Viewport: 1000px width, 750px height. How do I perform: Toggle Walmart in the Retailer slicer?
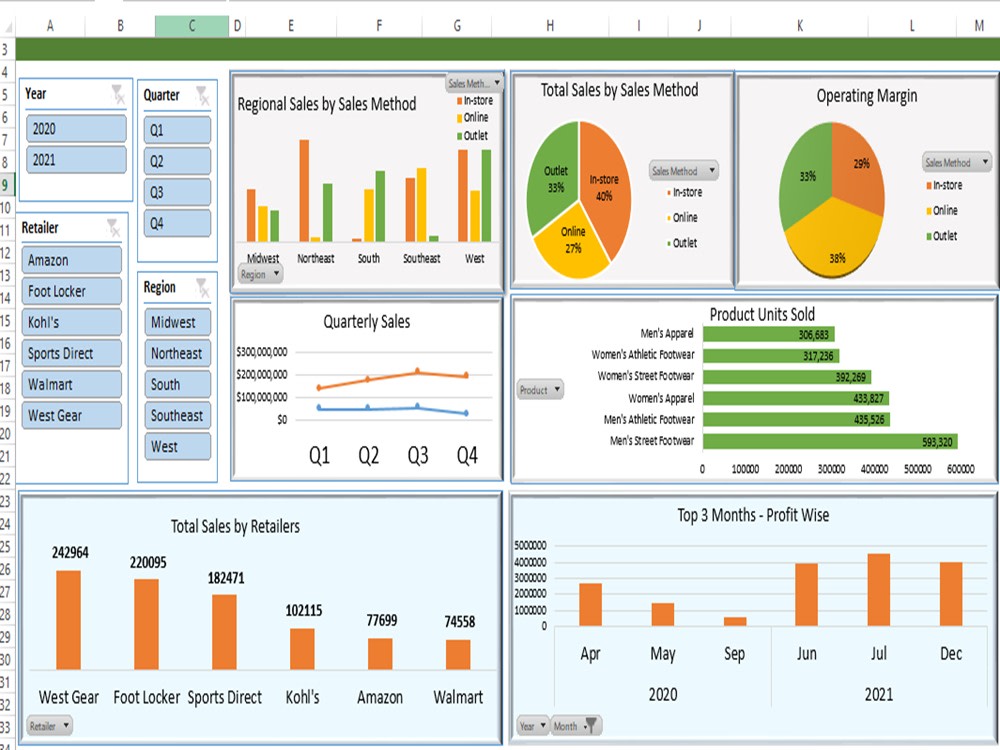click(x=71, y=384)
